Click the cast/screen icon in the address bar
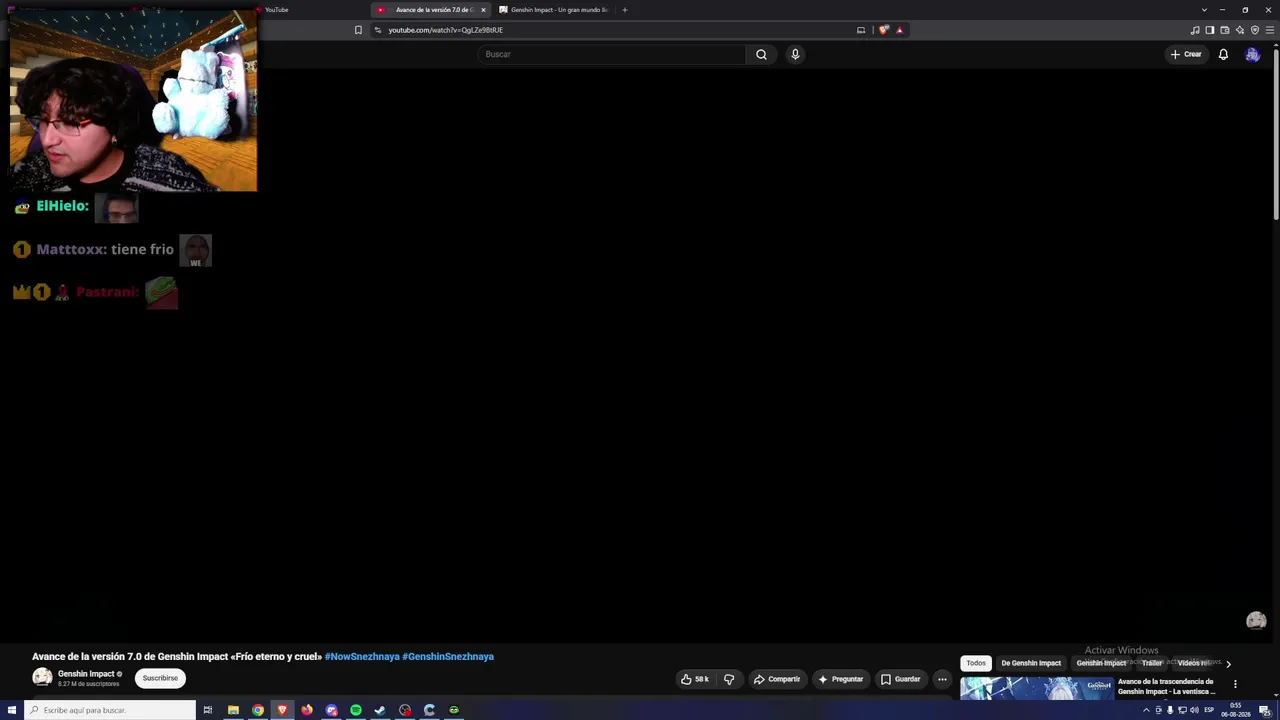The width and height of the screenshot is (1280, 720). (x=861, y=30)
